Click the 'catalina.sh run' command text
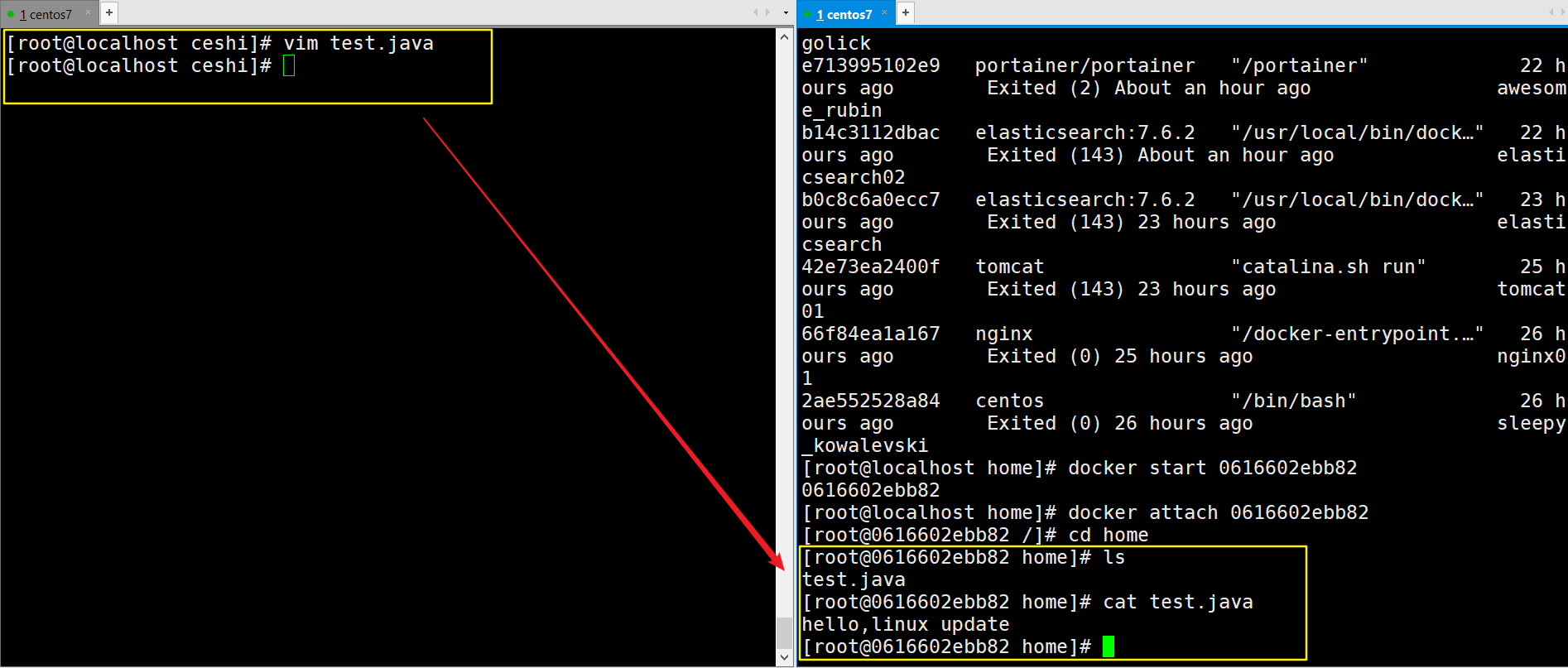Screen dimensions: 1568x668 pyautogui.click(x=1329, y=267)
